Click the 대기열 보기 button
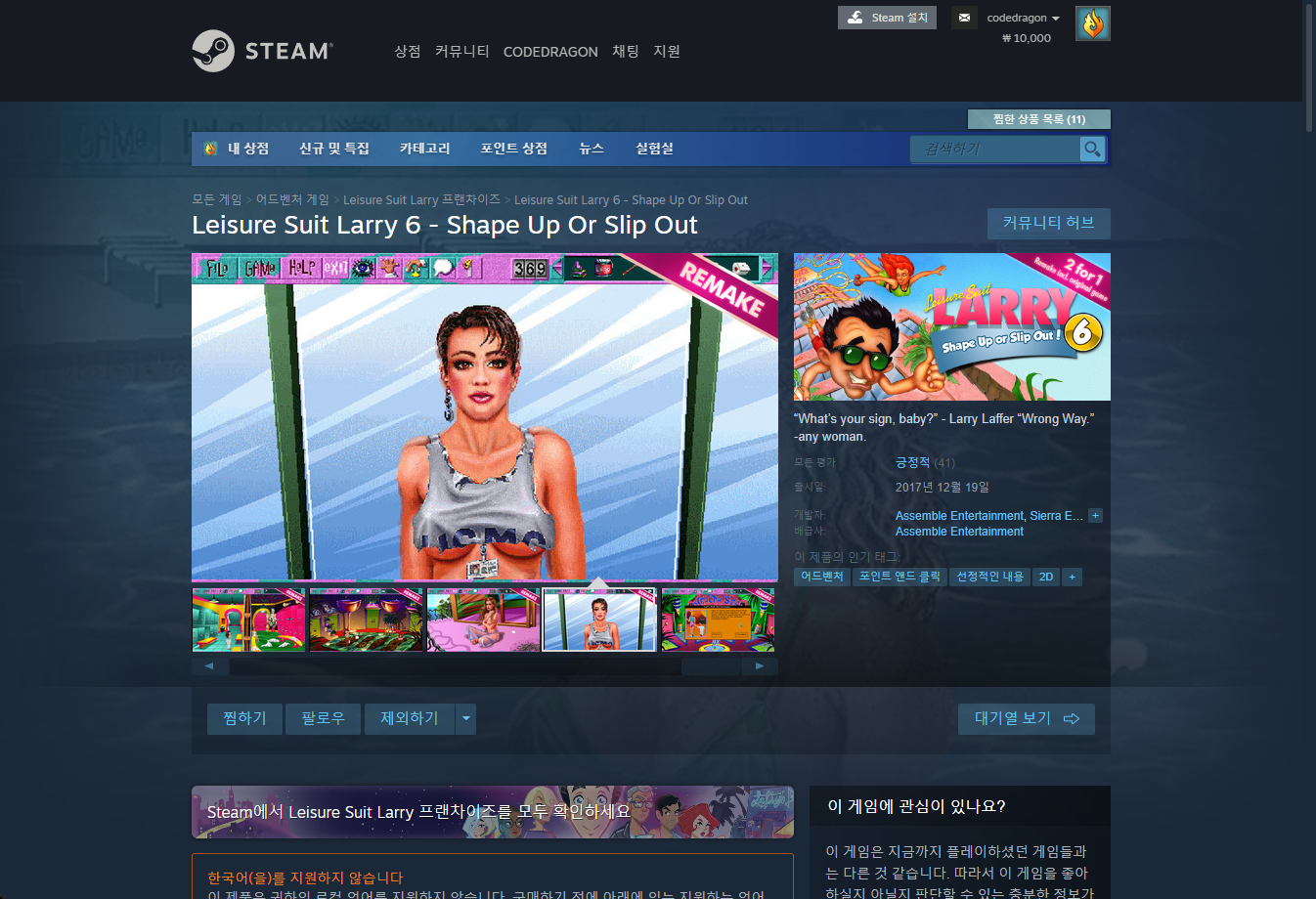 tap(1027, 718)
